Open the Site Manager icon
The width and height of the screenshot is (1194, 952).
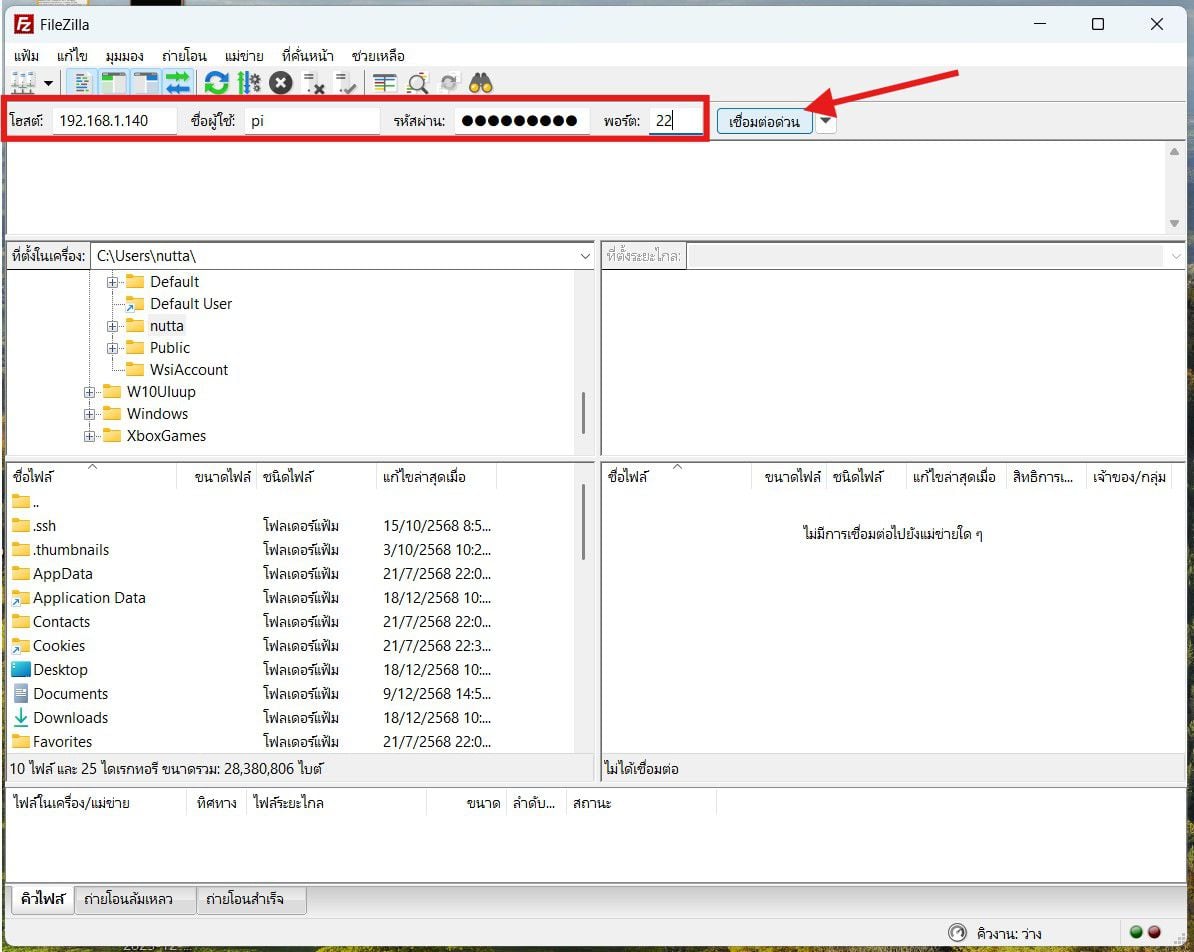click(24, 82)
